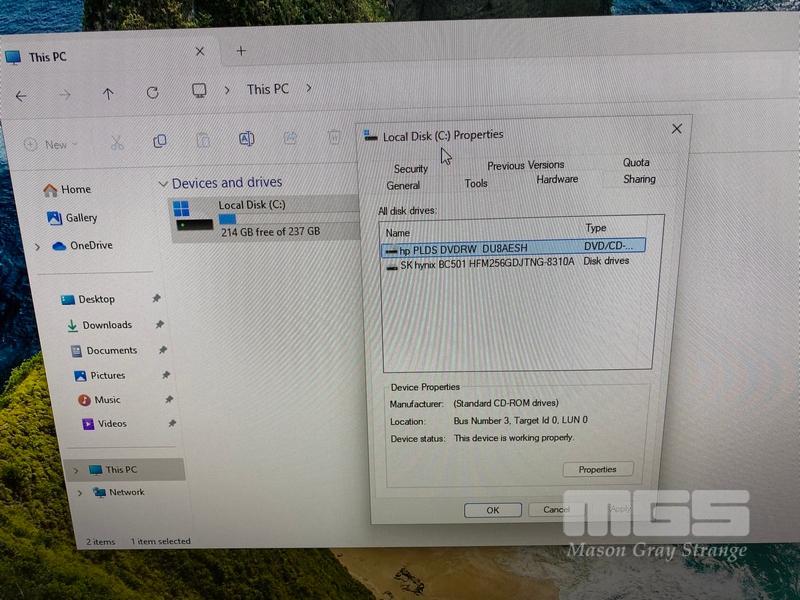Click the Refresh icon in navigation bar
This screenshot has height=600, width=800.
click(152, 93)
